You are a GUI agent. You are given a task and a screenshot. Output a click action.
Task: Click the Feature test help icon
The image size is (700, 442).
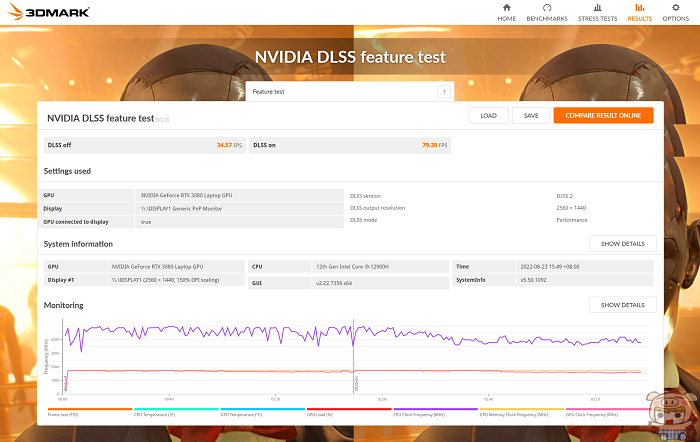click(443, 91)
